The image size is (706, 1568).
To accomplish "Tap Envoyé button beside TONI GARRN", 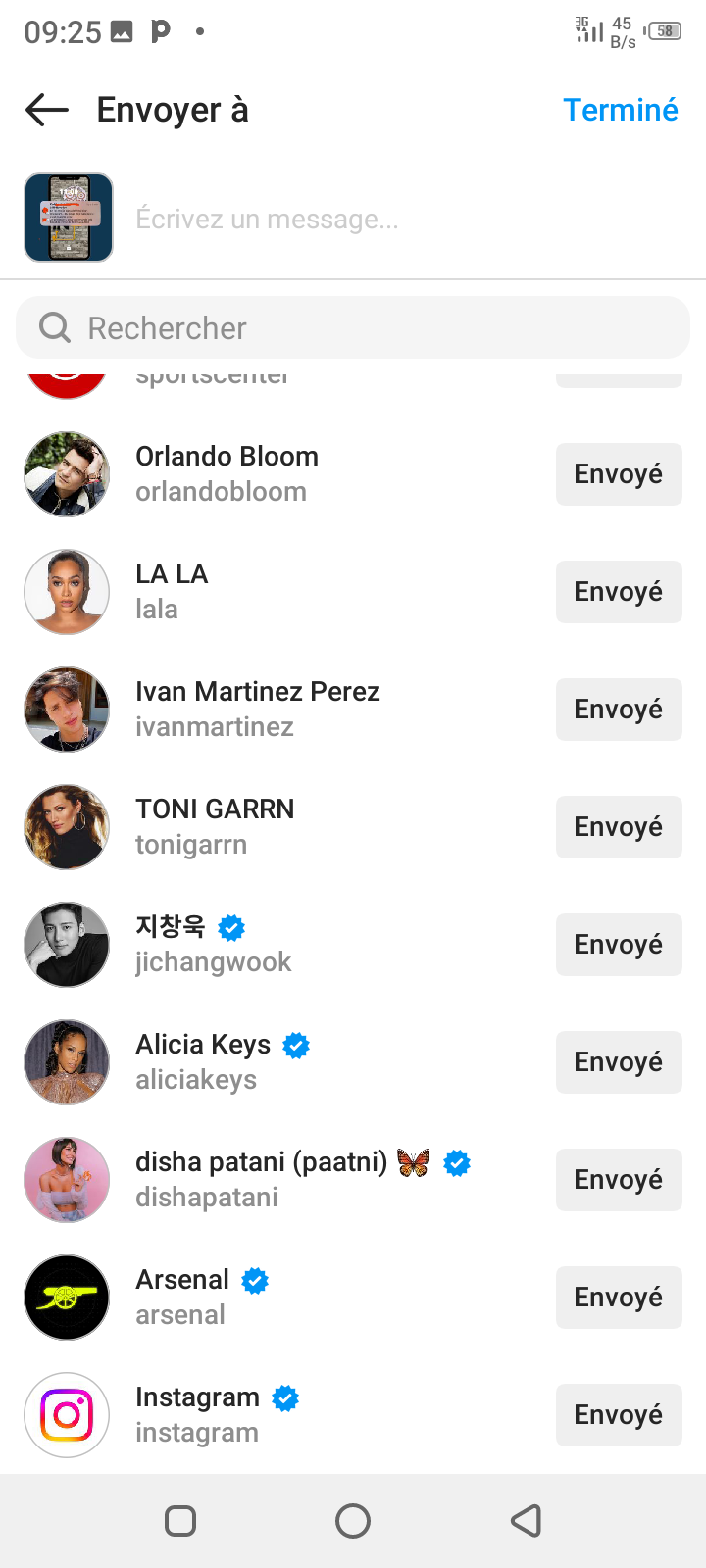I will click(x=618, y=826).
